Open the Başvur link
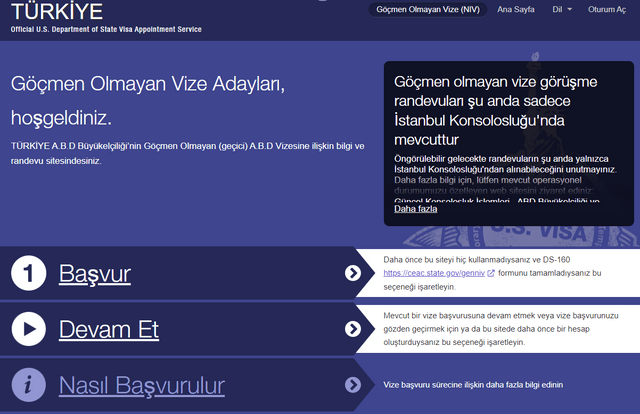The width and height of the screenshot is (640, 414). pyautogui.click(x=95, y=274)
